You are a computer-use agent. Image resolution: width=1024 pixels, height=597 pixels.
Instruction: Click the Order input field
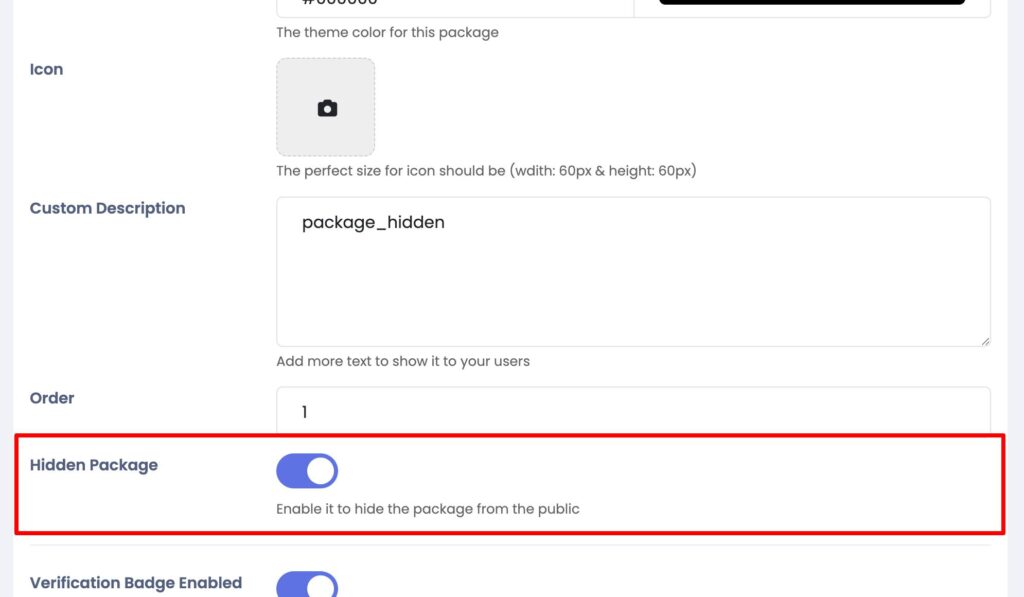[633, 411]
